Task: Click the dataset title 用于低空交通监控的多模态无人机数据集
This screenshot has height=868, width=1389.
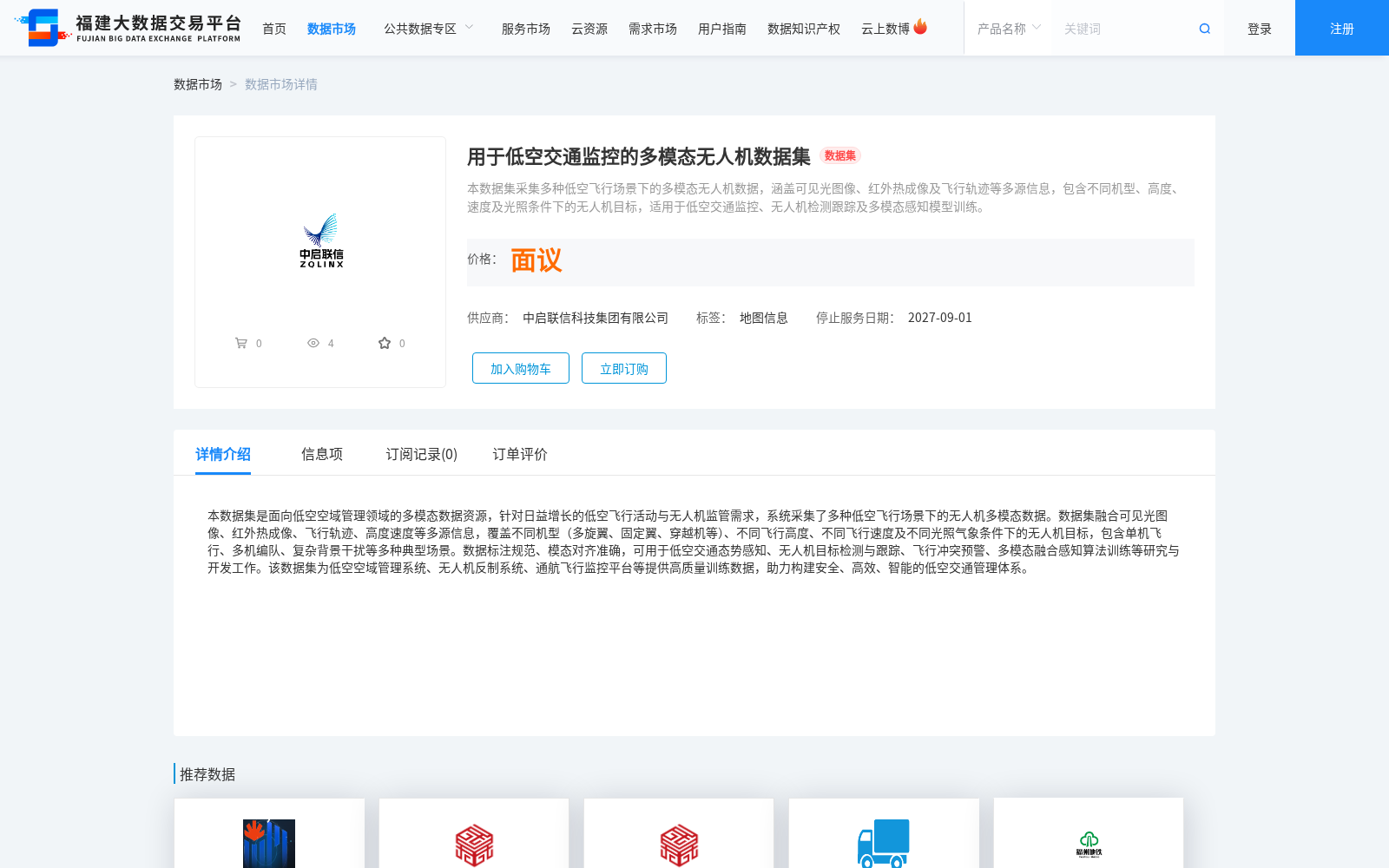Action: click(x=639, y=156)
